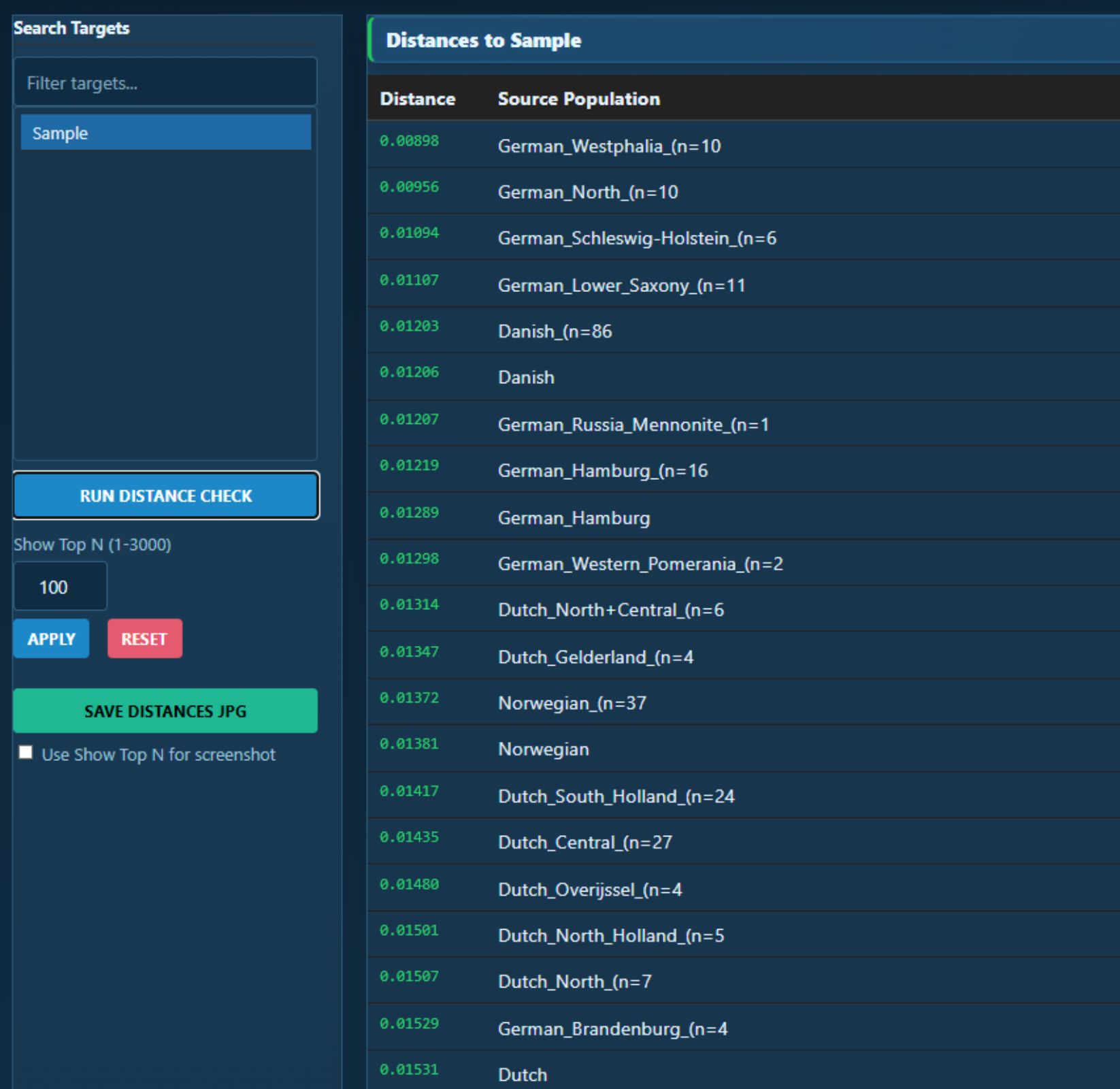Select the Danish_(n=86 row

(x=555, y=331)
